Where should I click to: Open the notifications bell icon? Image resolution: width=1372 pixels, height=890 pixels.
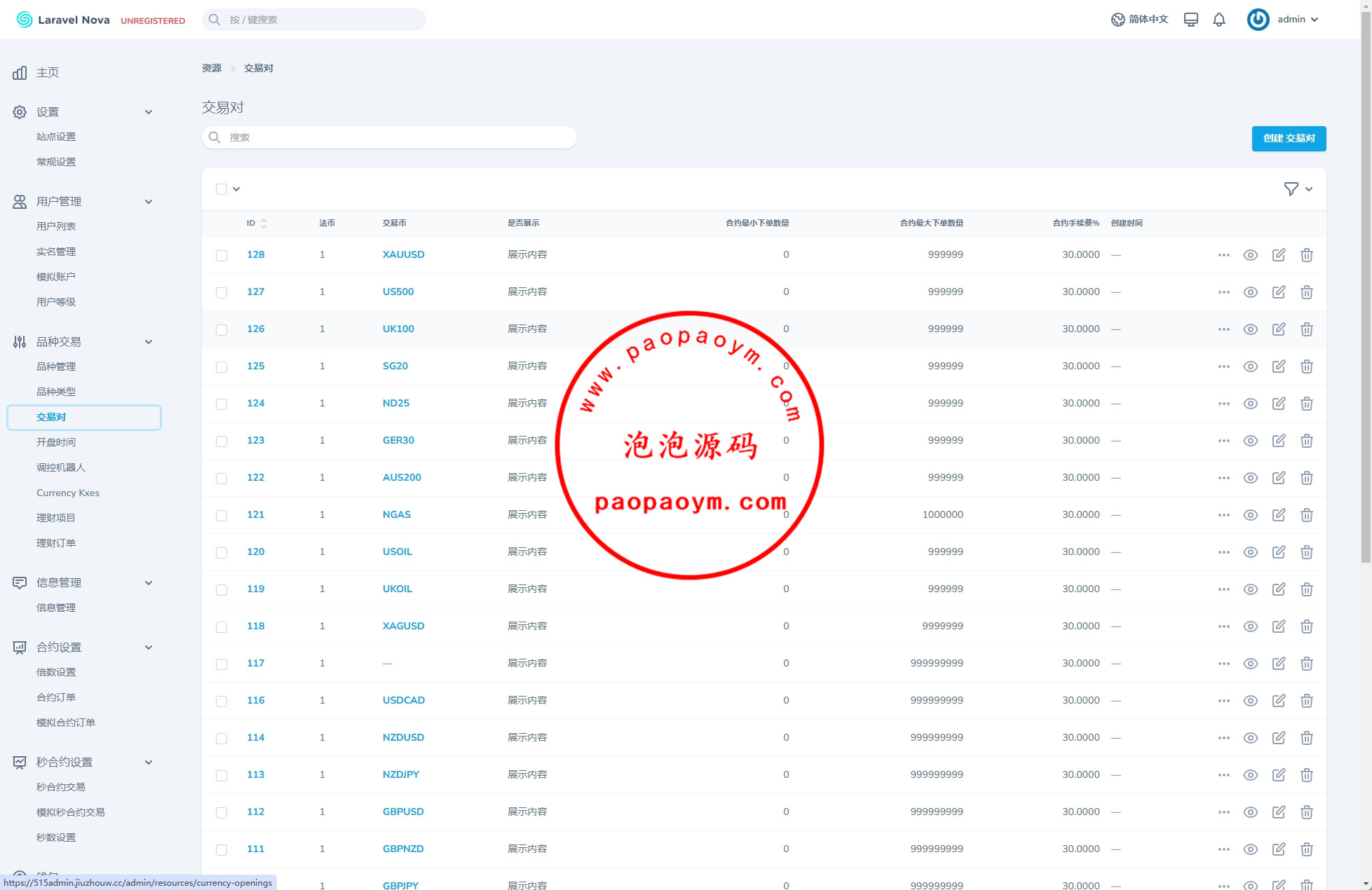click(1219, 20)
